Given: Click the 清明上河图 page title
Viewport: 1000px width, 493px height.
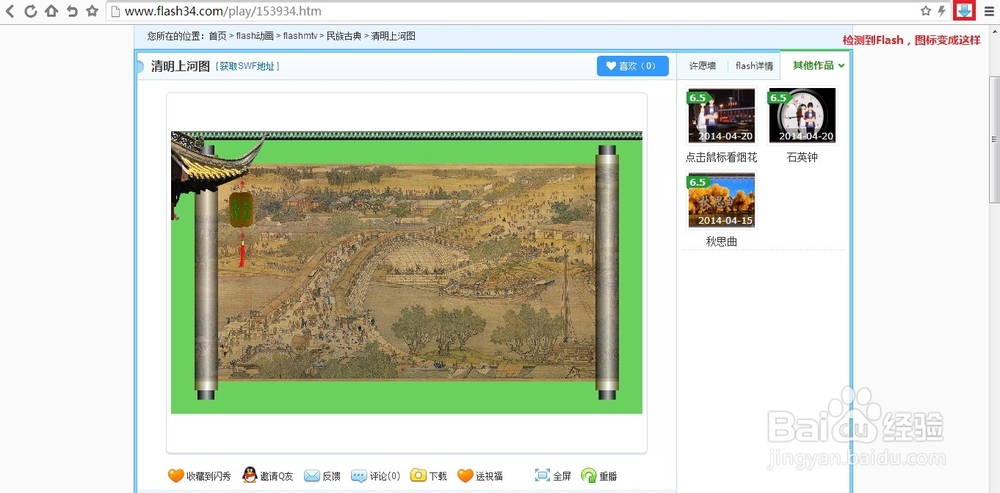Looking at the screenshot, I should pyautogui.click(x=180, y=66).
